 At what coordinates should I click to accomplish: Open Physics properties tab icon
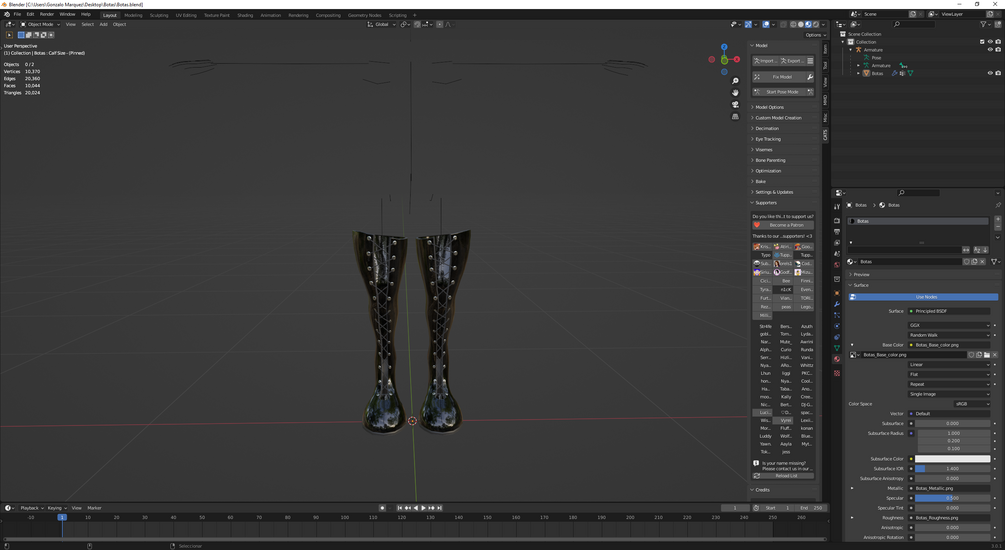tap(836, 326)
